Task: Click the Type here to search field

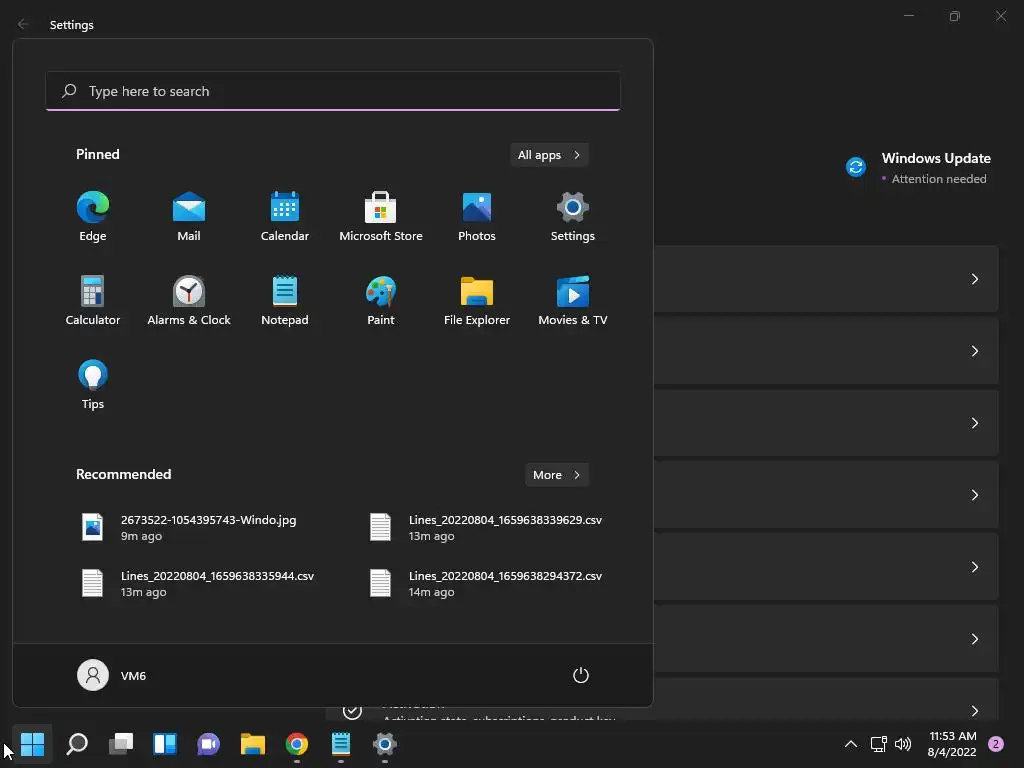Action: coord(333,91)
